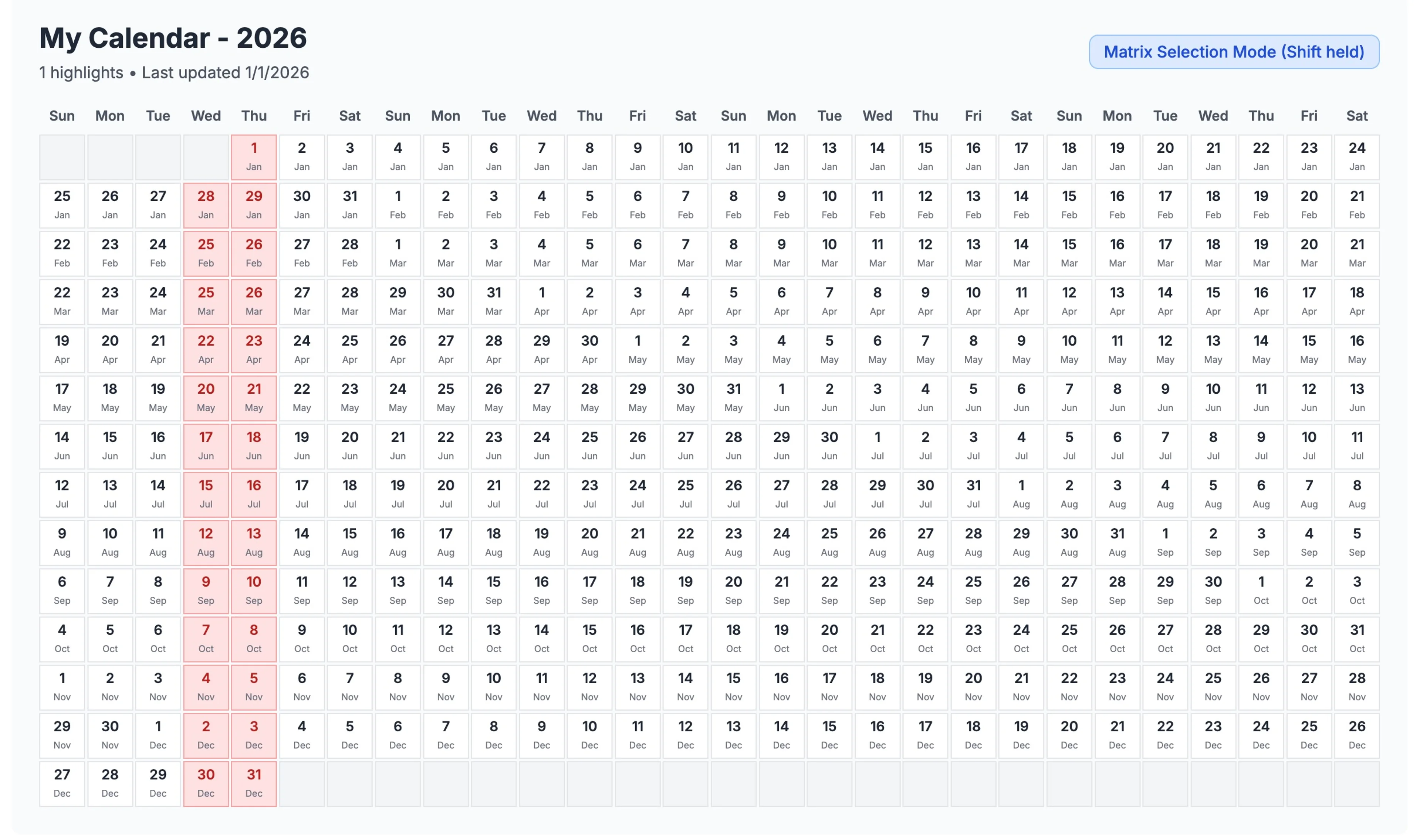Click the last Sat column header

1357,115
